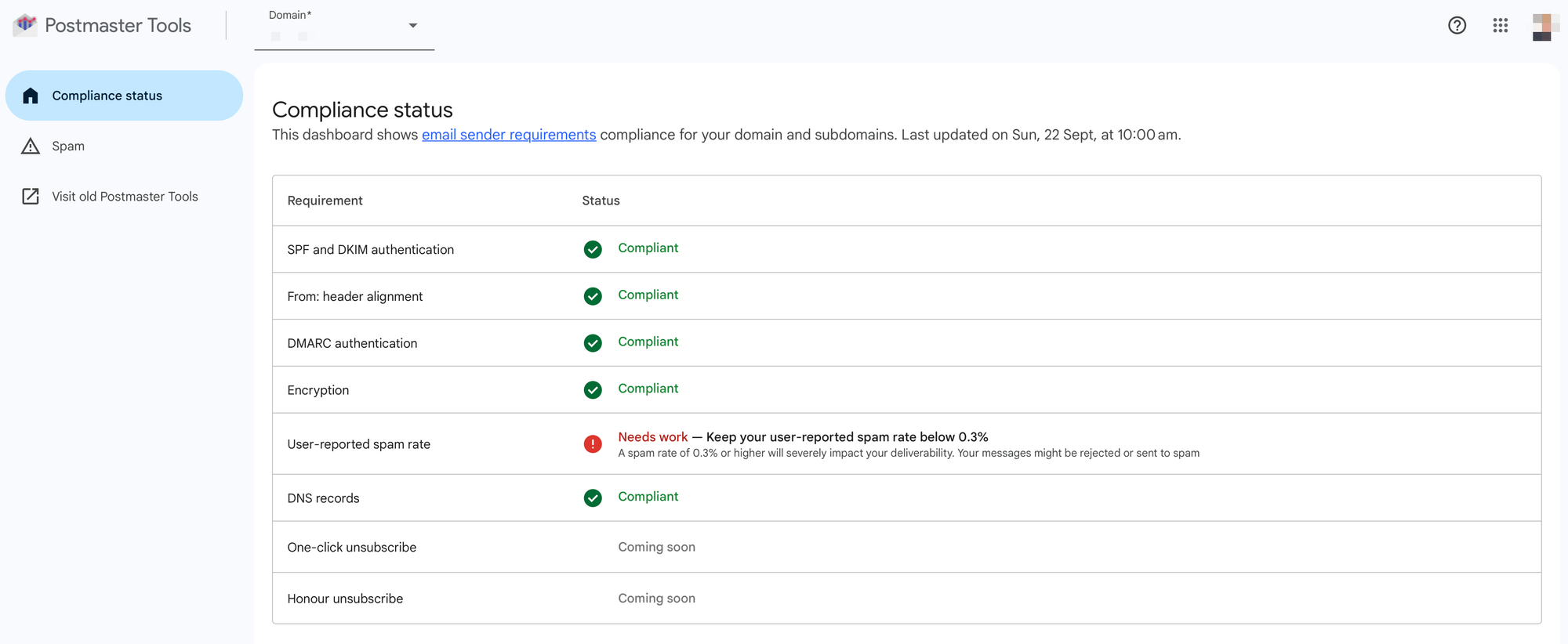
Task: Click the green check icon for Encryption
Action: point(593,389)
